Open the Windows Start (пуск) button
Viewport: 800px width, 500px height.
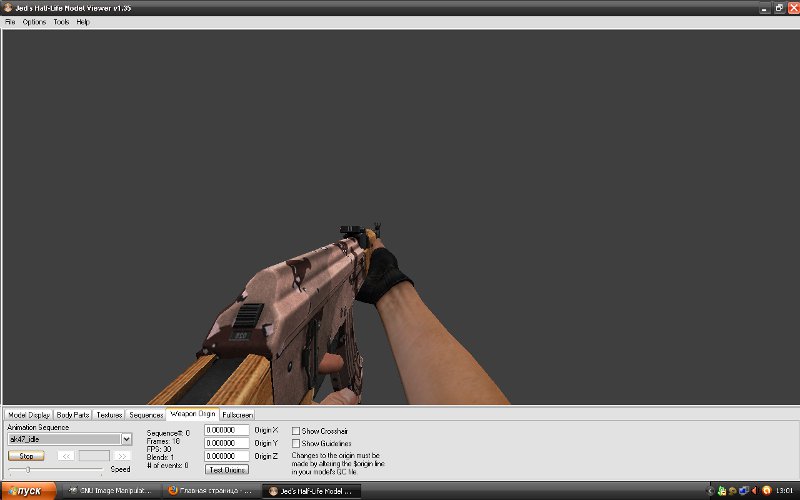pos(29,491)
